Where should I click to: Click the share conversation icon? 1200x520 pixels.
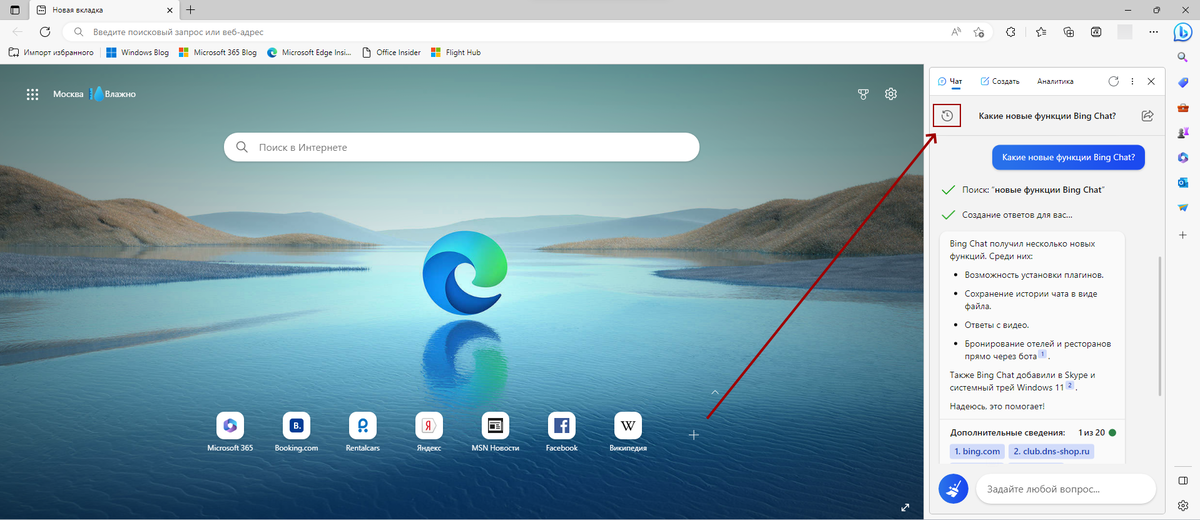click(1147, 116)
